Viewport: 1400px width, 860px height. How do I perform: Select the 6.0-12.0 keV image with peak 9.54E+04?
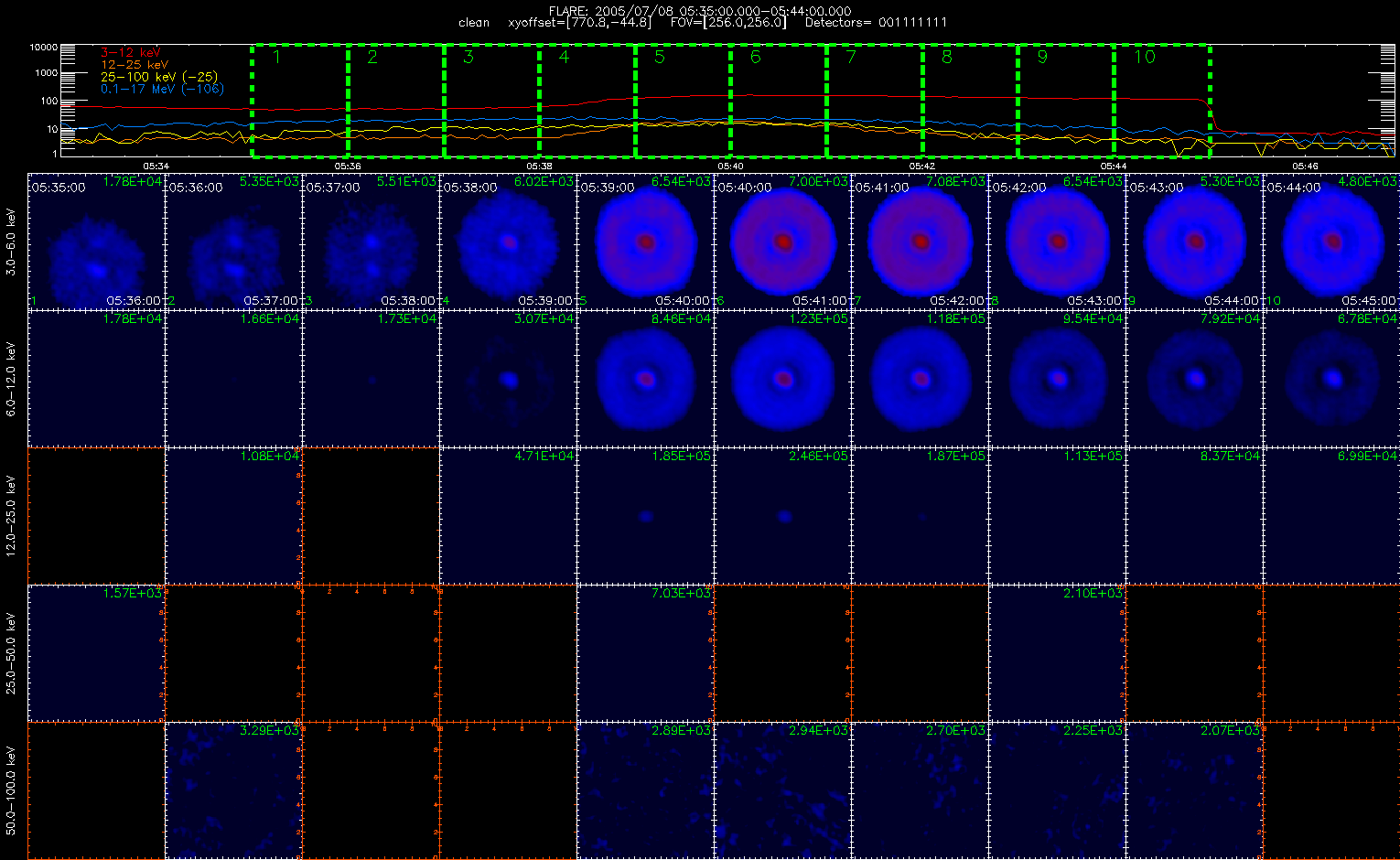click(1058, 379)
